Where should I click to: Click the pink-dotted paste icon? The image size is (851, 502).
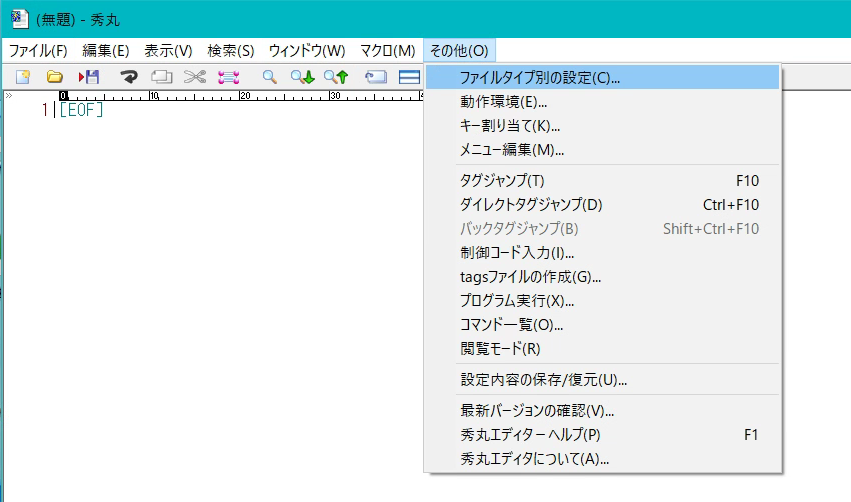[x=228, y=77]
